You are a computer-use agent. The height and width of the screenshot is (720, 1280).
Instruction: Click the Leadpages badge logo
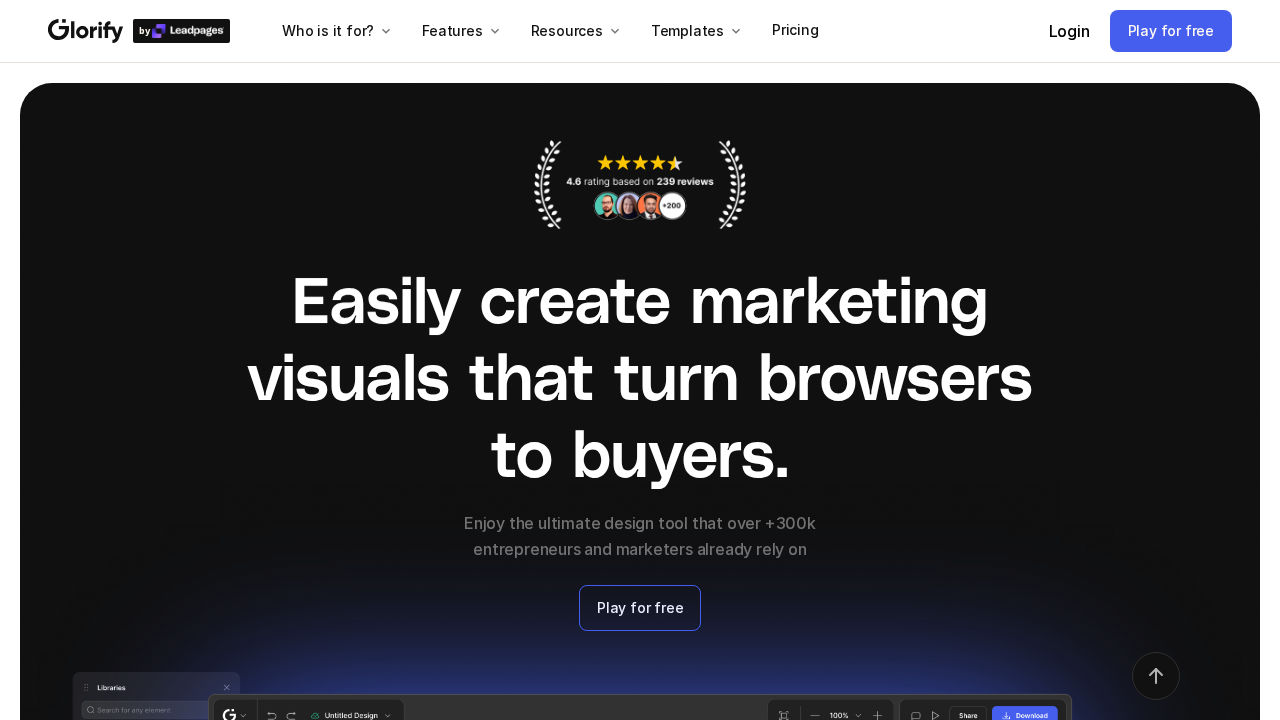(181, 31)
